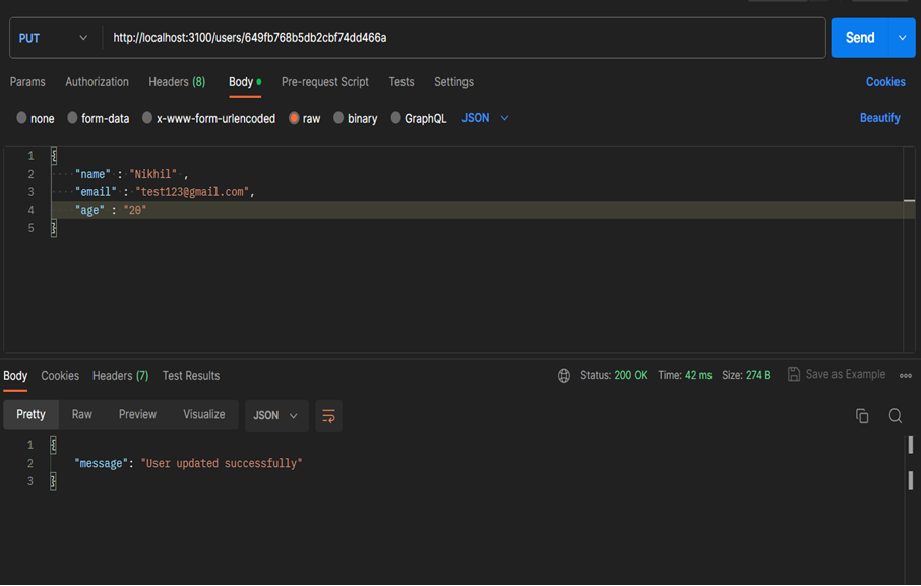Click the request body editor scrollbar marker
The width and height of the screenshot is (921, 586).
[x=909, y=201]
